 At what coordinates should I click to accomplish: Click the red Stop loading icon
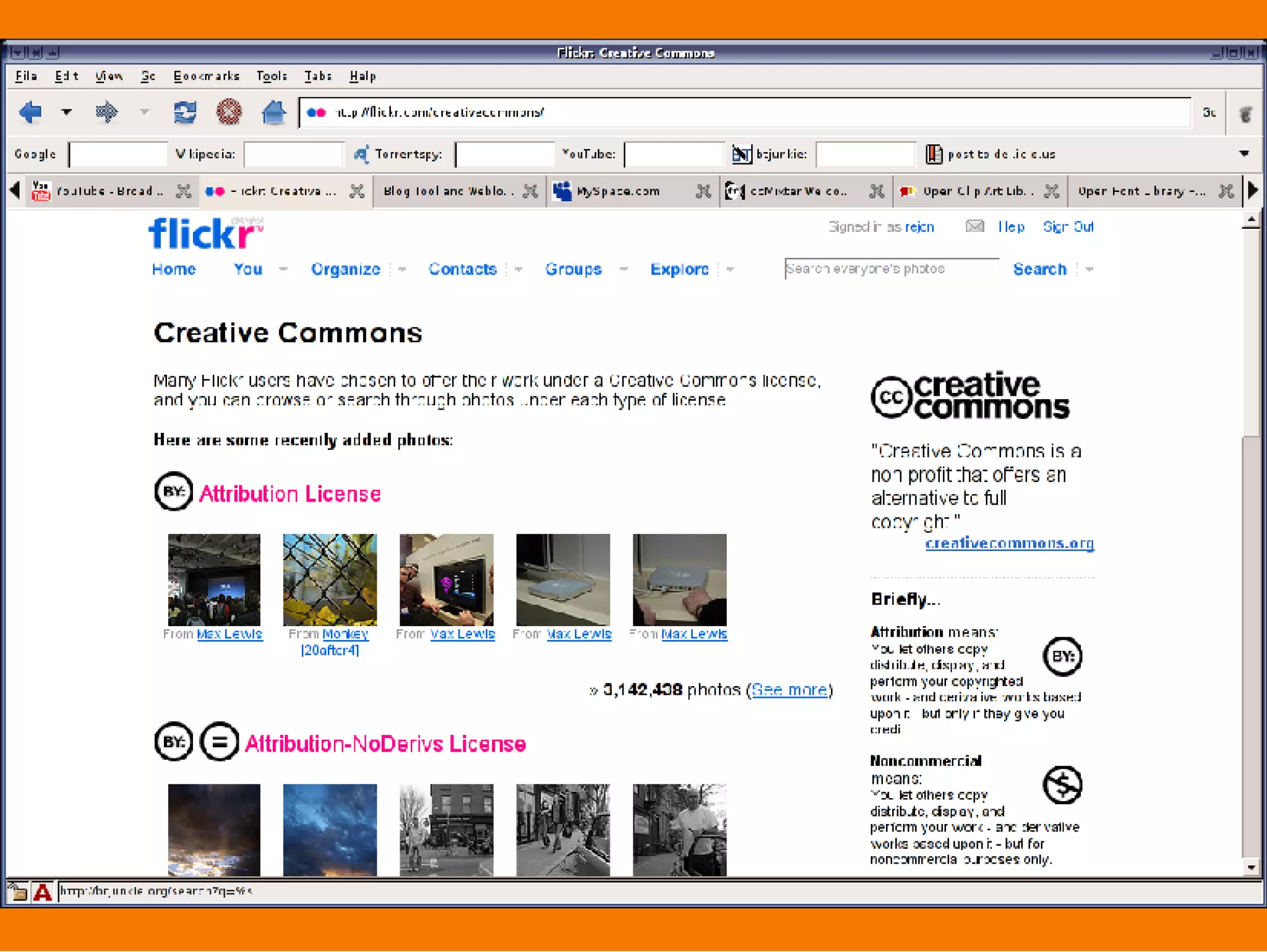[x=229, y=112]
